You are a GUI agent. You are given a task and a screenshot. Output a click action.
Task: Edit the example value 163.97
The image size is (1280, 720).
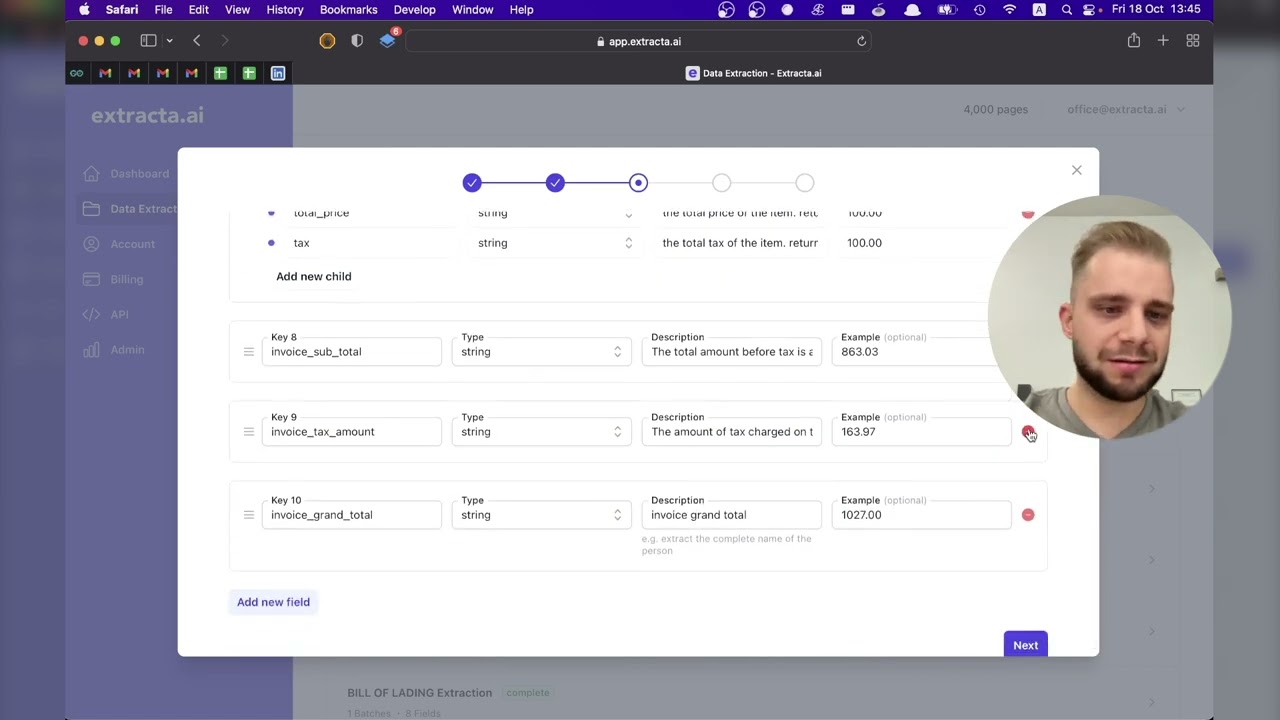[x=921, y=432]
